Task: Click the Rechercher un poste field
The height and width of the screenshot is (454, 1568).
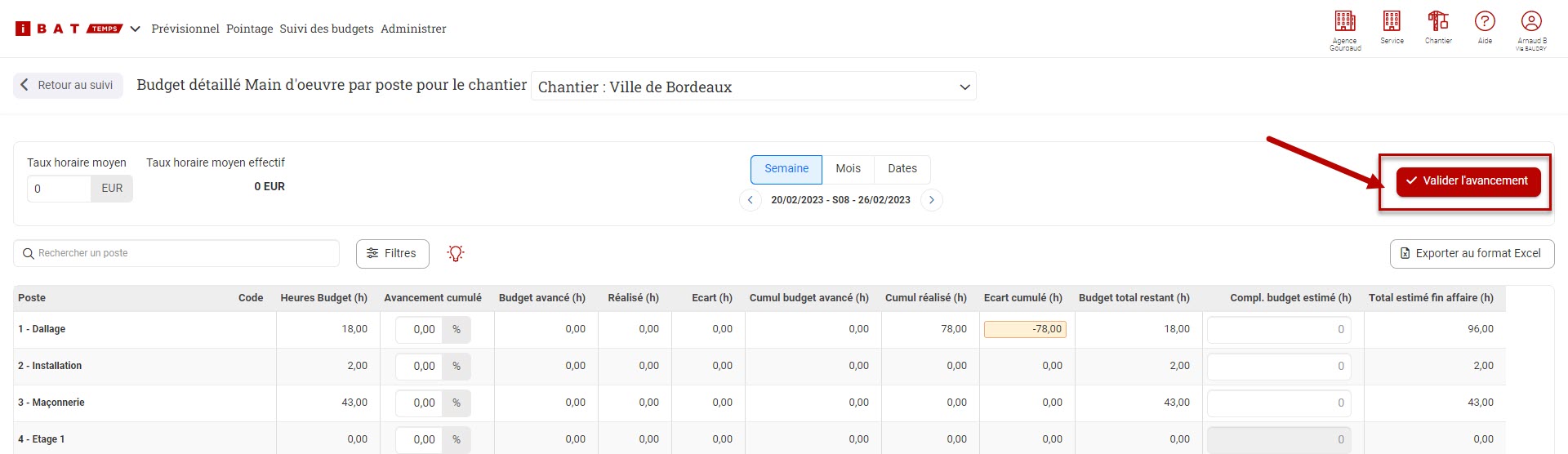Action: point(176,254)
